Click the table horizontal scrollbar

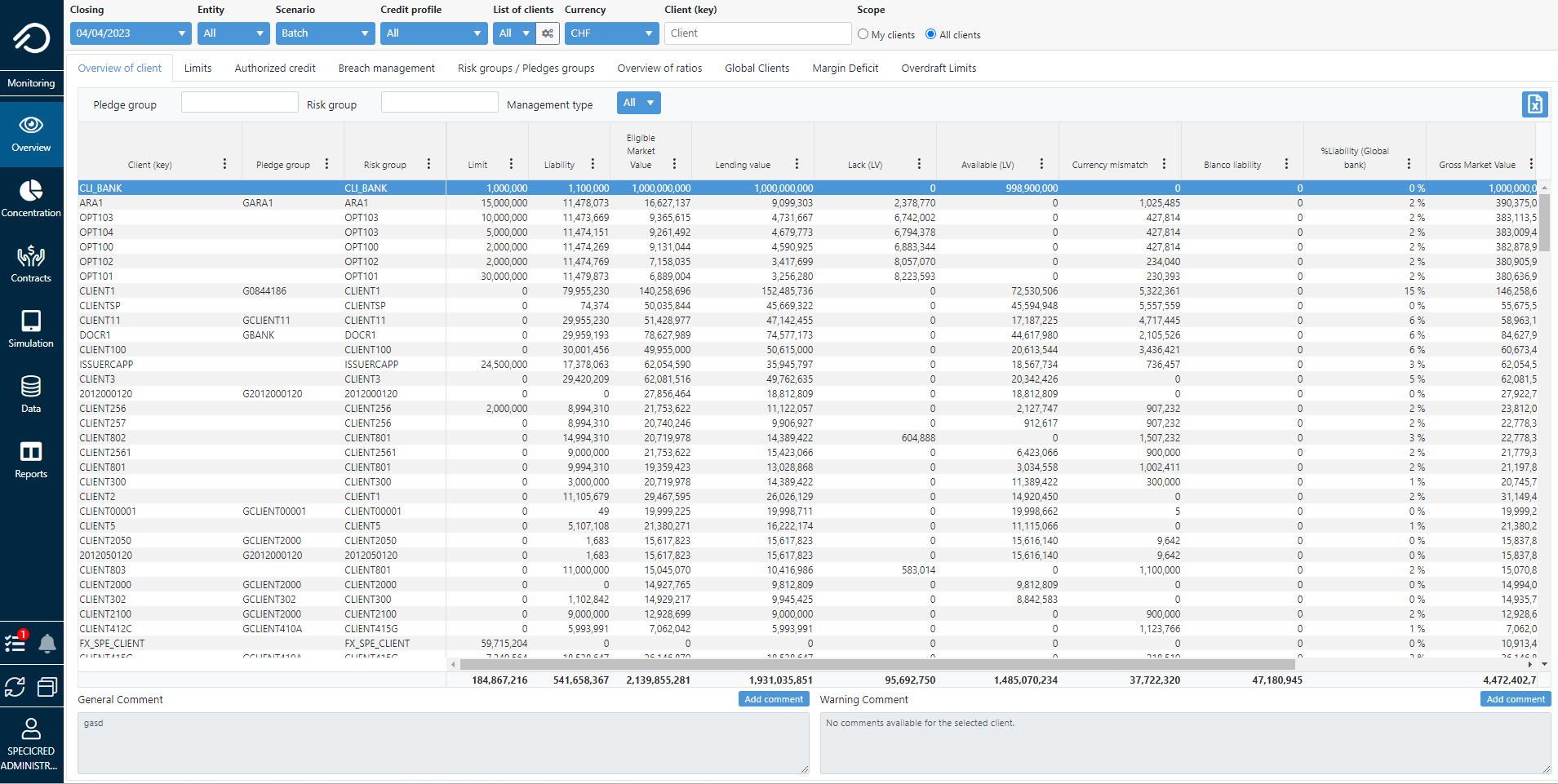click(877, 664)
